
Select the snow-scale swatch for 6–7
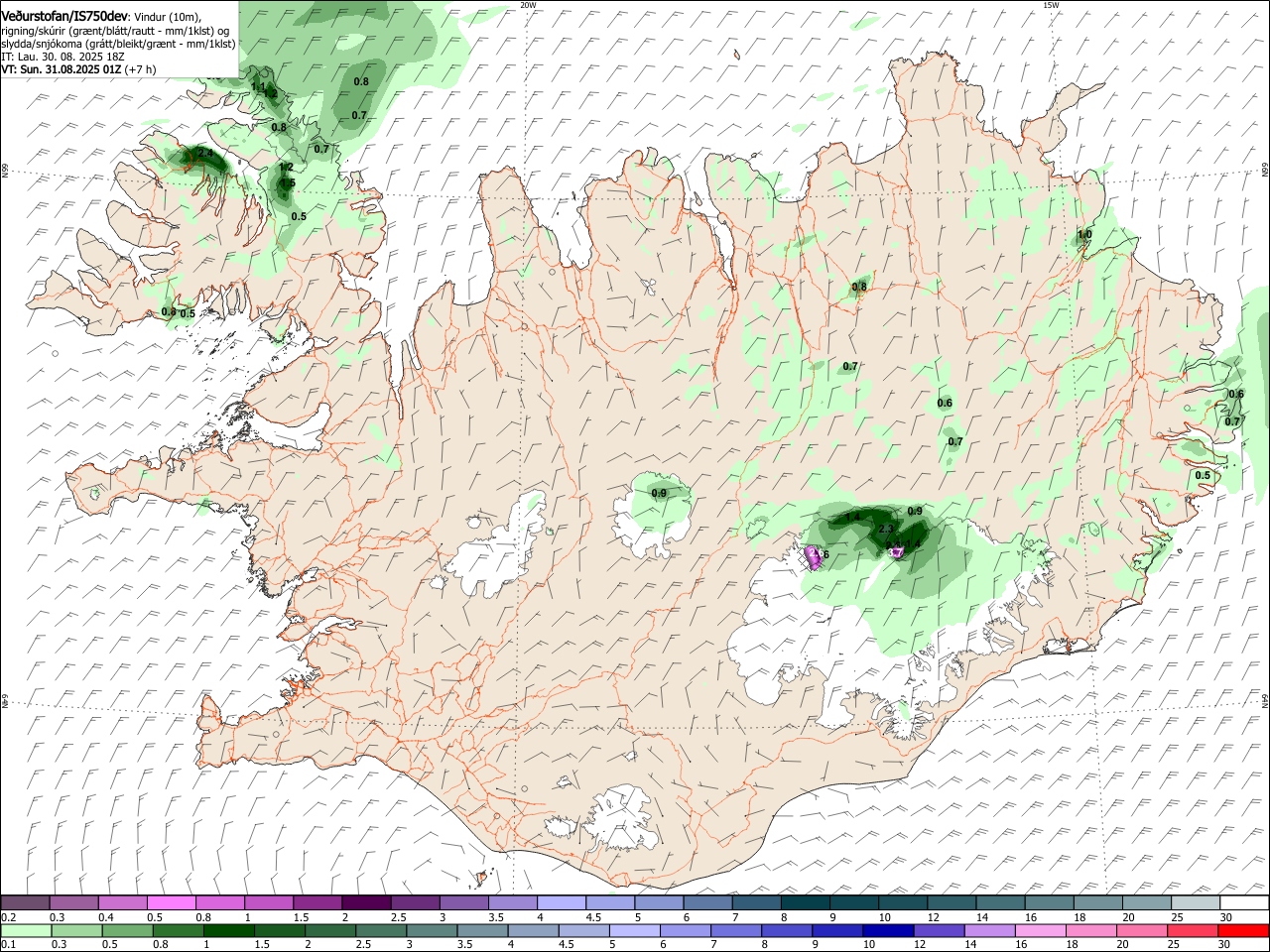(707, 902)
